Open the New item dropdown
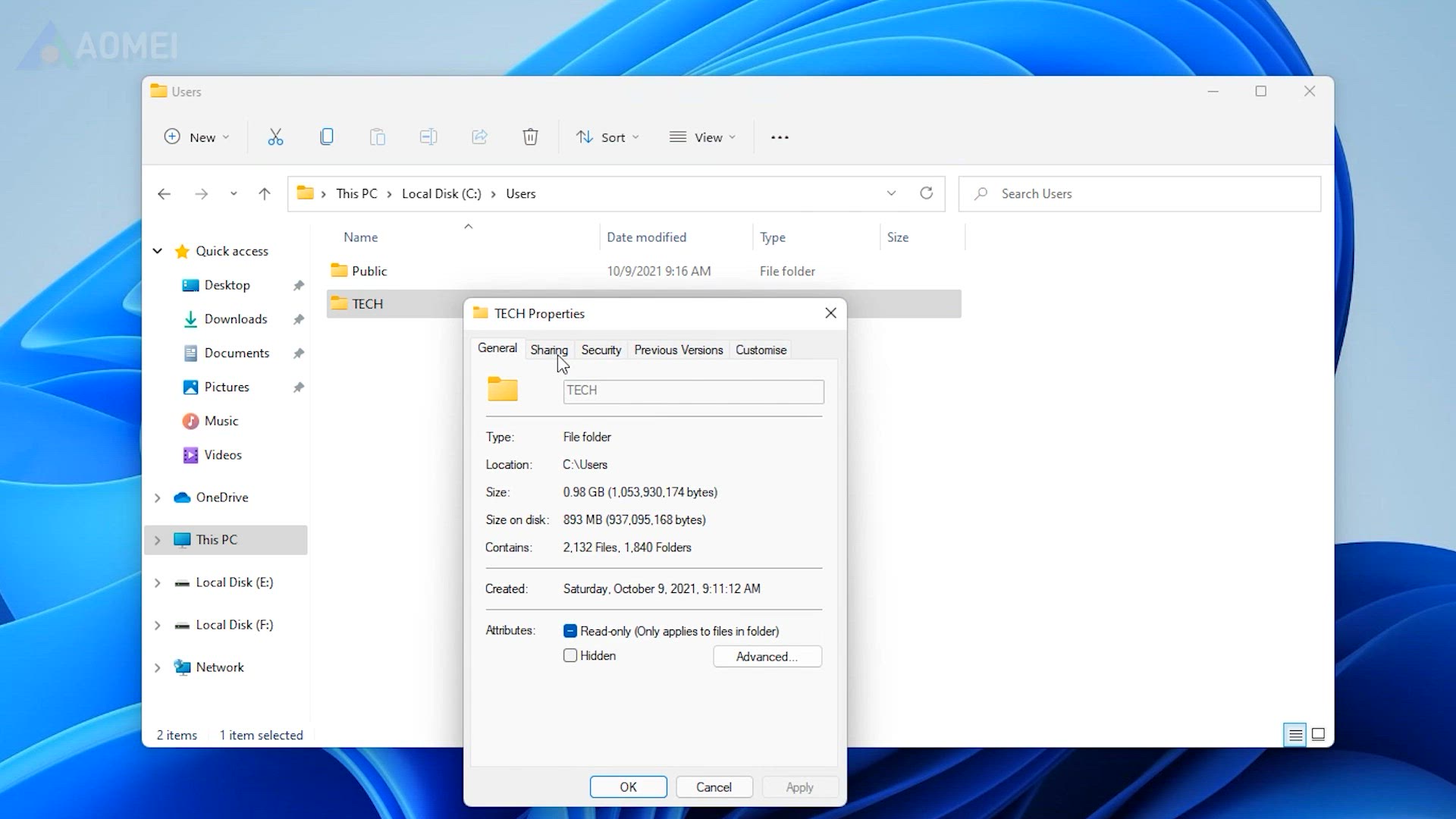 (x=196, y=137)
